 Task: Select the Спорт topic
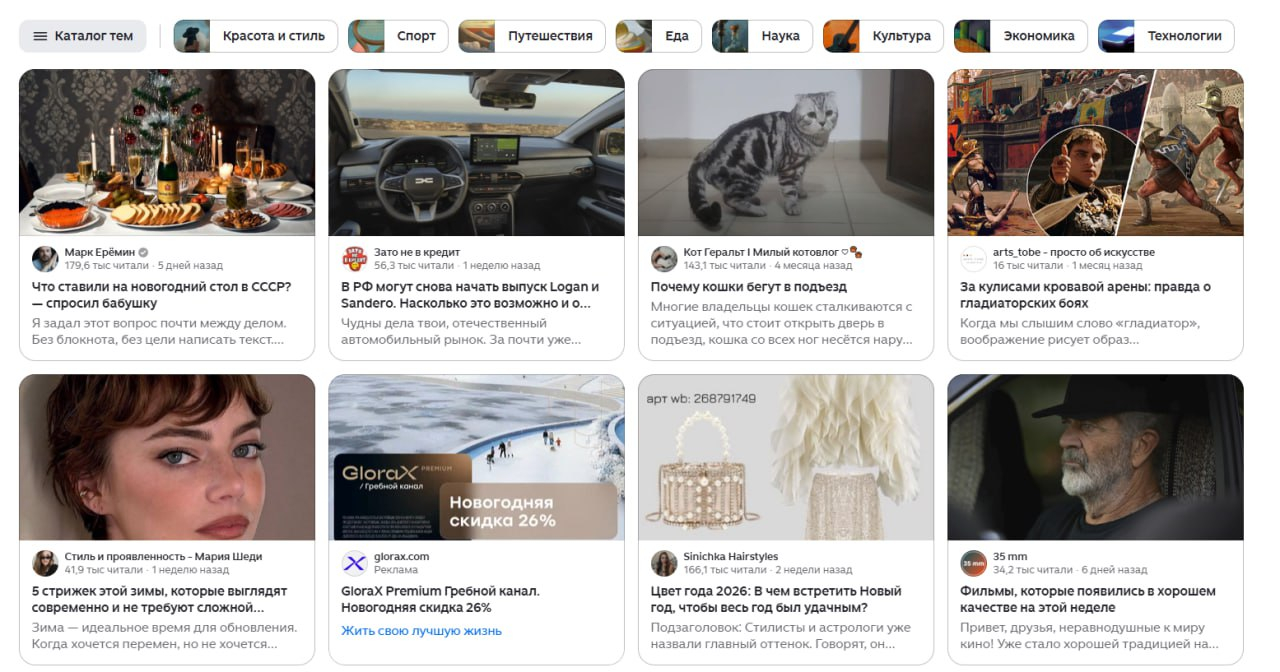(397, 36)
